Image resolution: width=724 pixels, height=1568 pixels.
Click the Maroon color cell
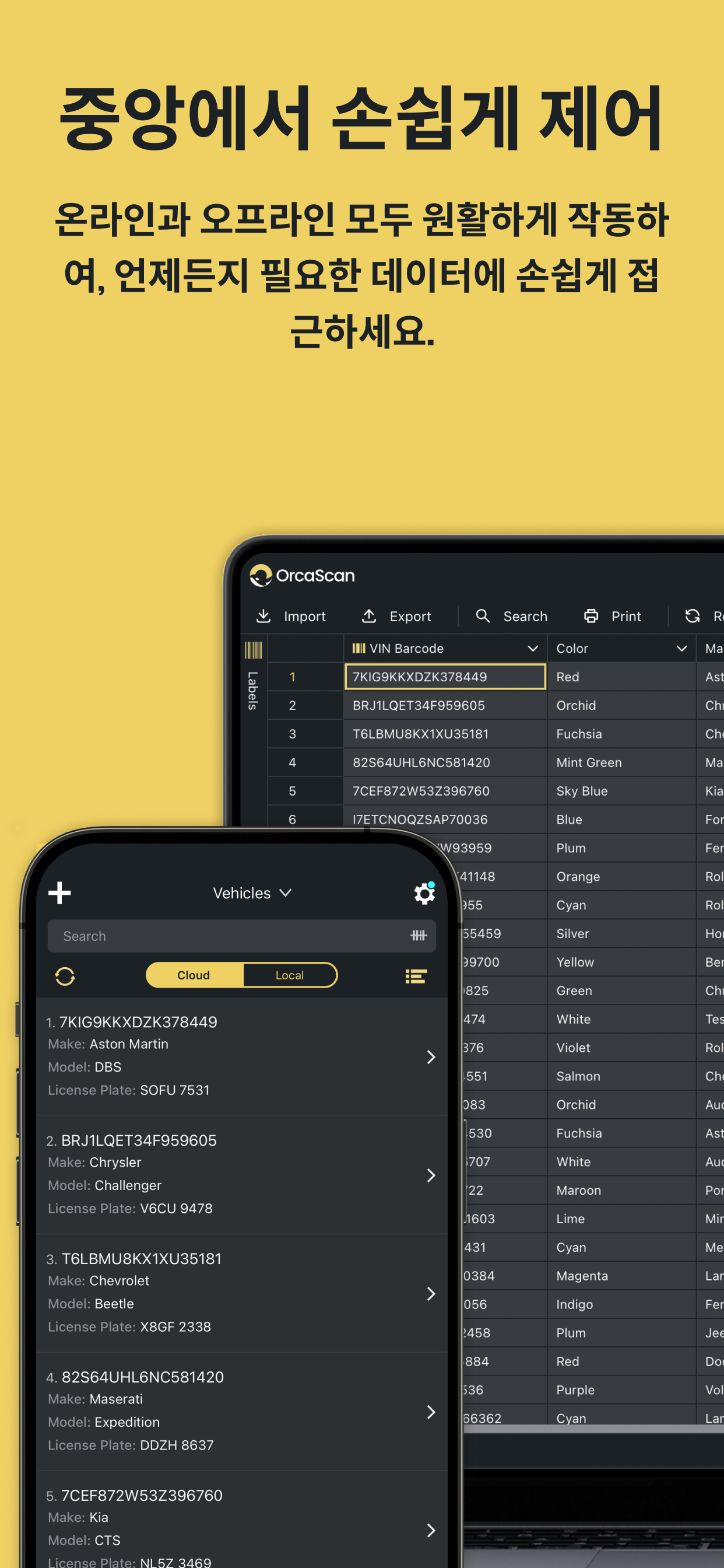pos(622,1190)
